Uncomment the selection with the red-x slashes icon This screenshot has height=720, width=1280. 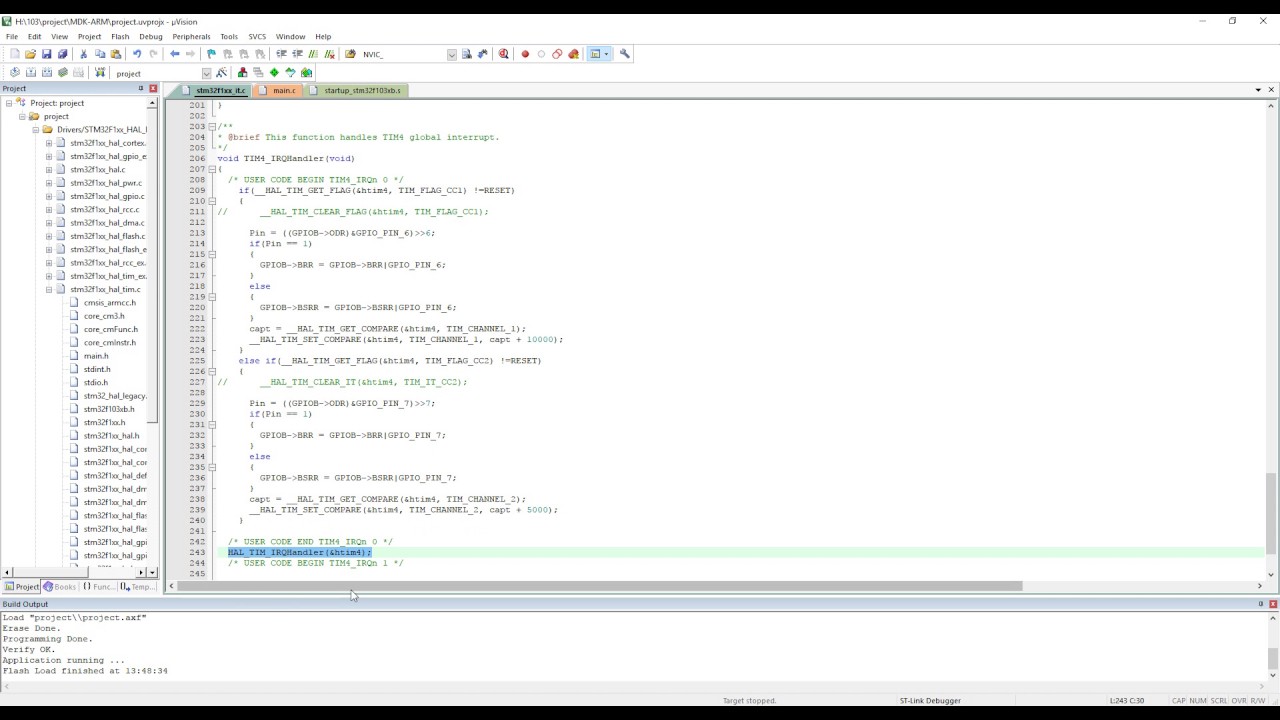(x=329, y=54)
